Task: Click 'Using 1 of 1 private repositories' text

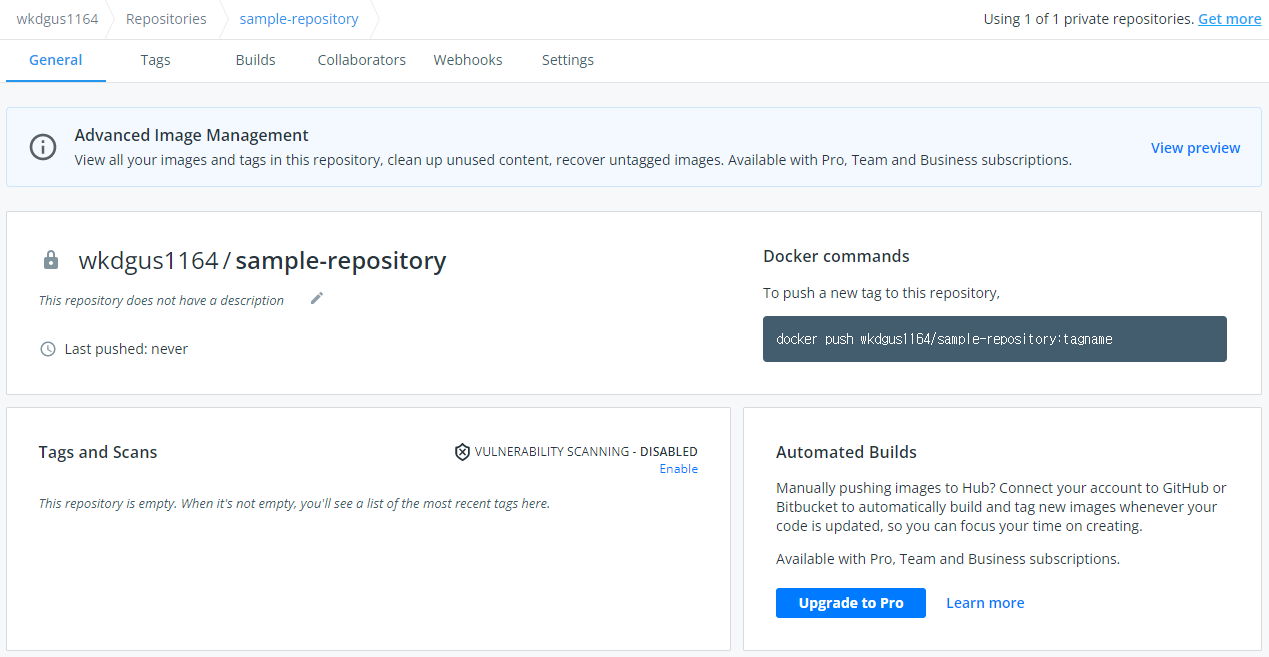Action: coord(1088,19)
